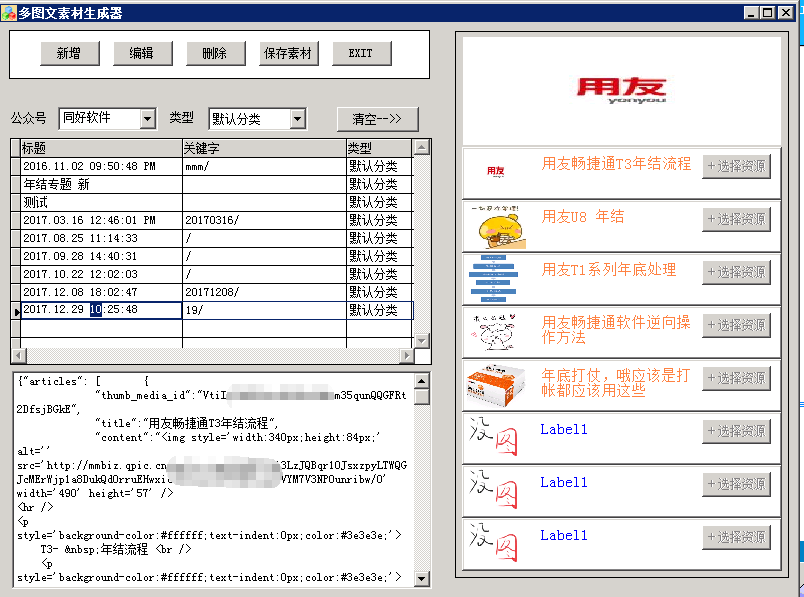Click thumbnail of 年底打仗 article

[495, 385]
